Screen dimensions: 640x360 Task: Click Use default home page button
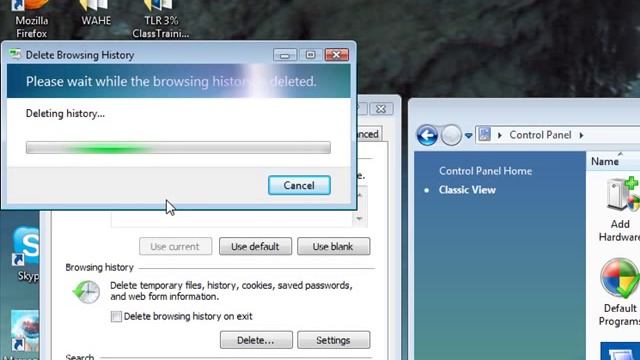tap(255, 247)
